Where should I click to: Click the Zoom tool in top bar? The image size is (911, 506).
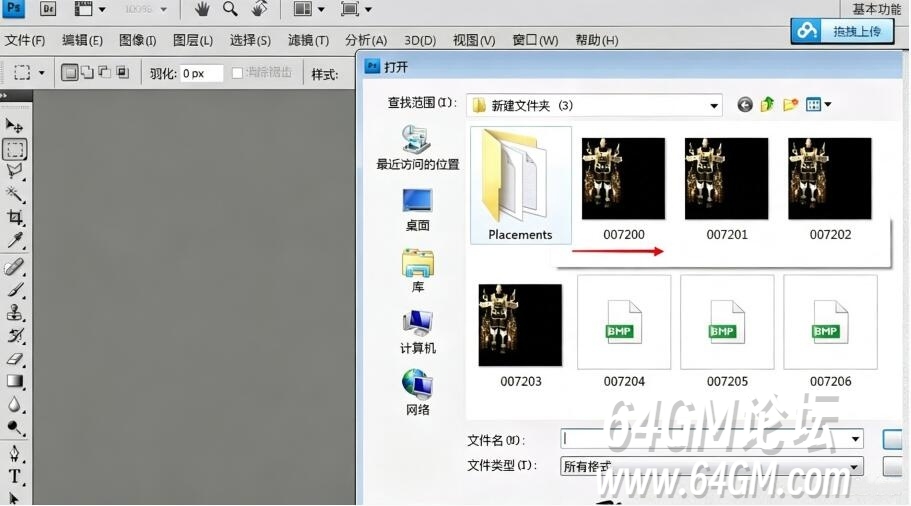230,9
